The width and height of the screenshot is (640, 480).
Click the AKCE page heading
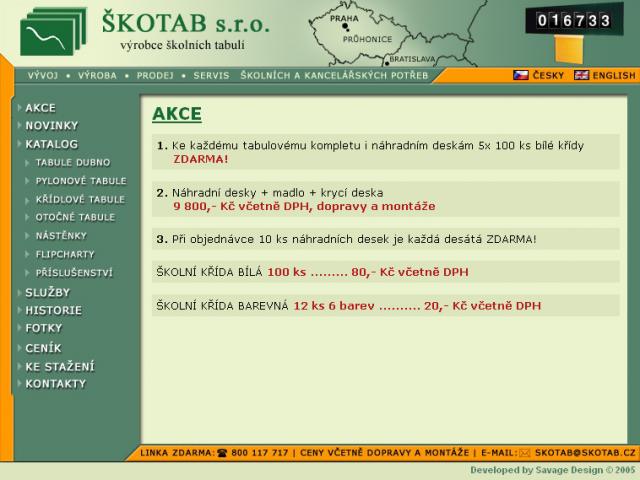(x=177, y=113)
